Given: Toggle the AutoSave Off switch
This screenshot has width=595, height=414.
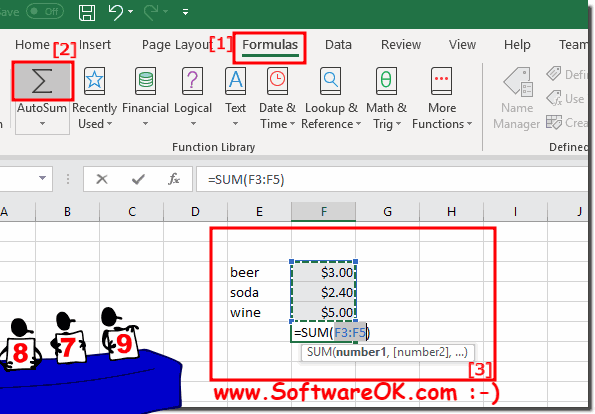Looking at the screenshot, I should [x=45, y=11].
